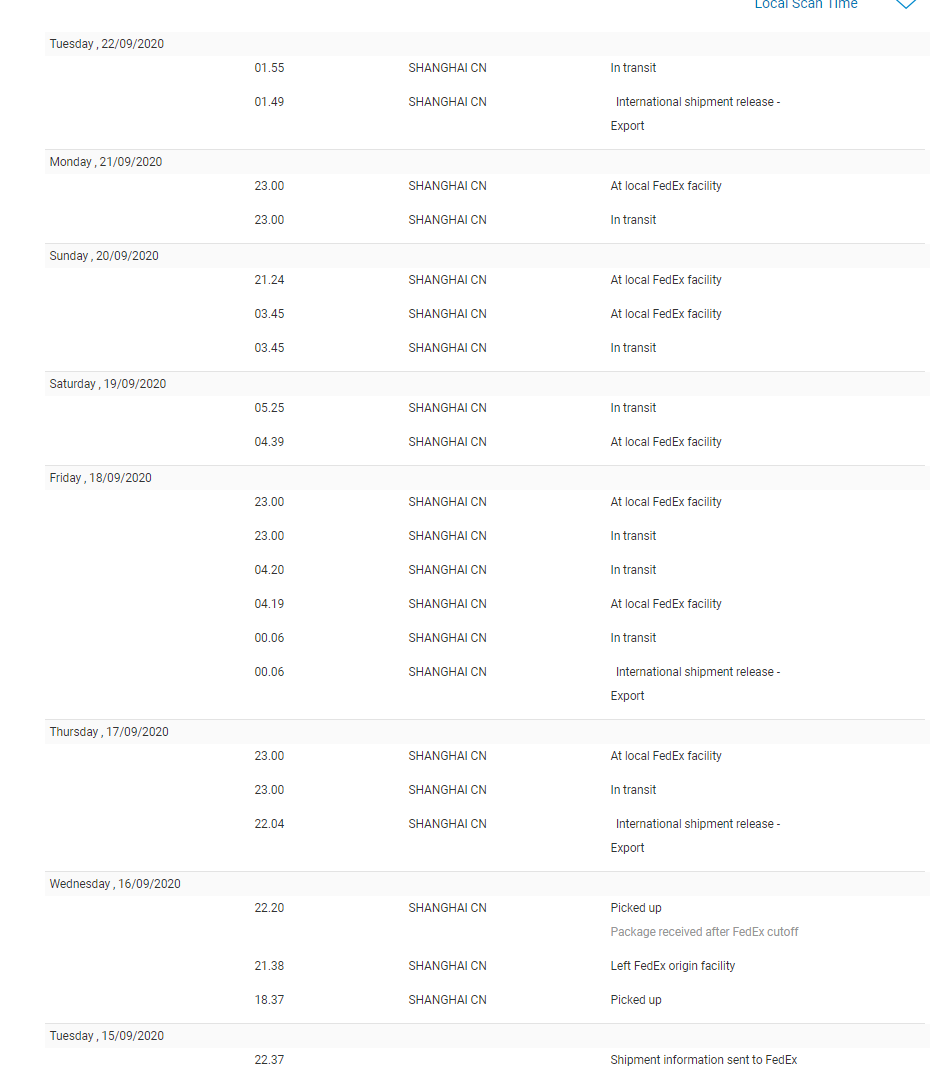Screen dimensions: 931x1080
Task: Click the 01.55 In transit scan time
Action: click(269, 68)
